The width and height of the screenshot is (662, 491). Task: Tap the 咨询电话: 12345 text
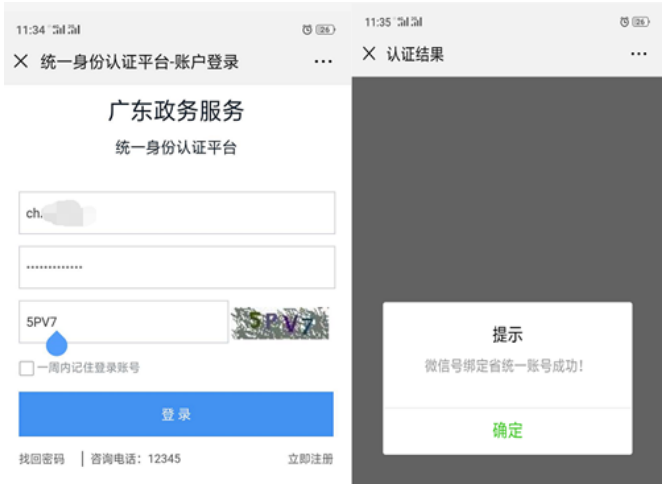[x=136, y=459]
